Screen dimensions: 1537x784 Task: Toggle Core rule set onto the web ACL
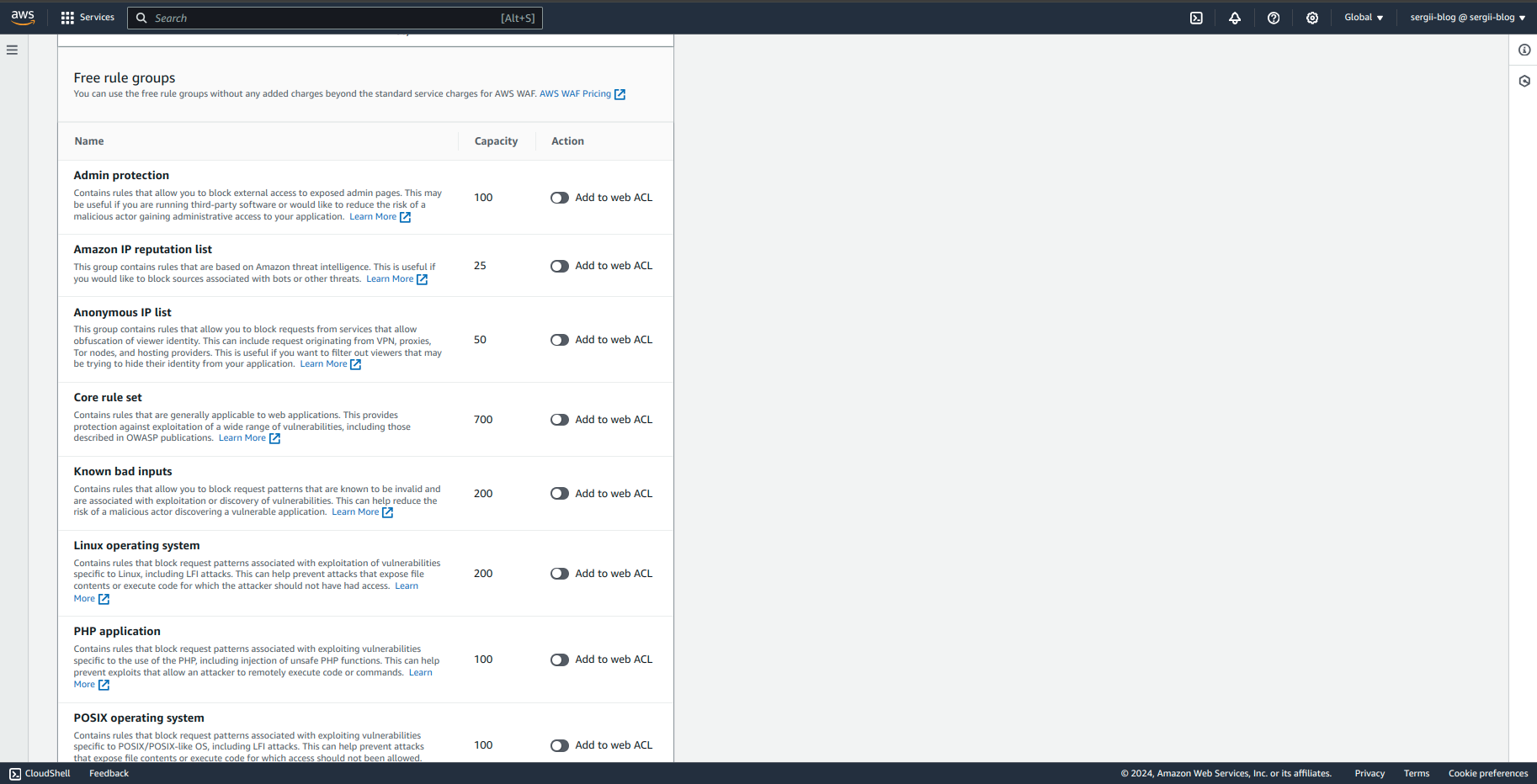(559, 419)
